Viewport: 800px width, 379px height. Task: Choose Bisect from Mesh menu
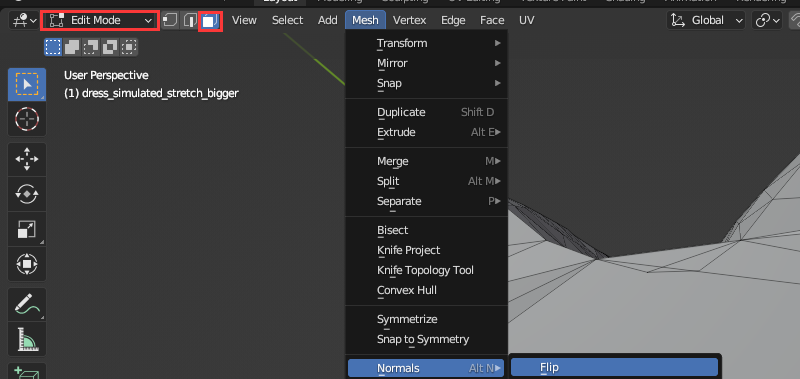(427, 230)
